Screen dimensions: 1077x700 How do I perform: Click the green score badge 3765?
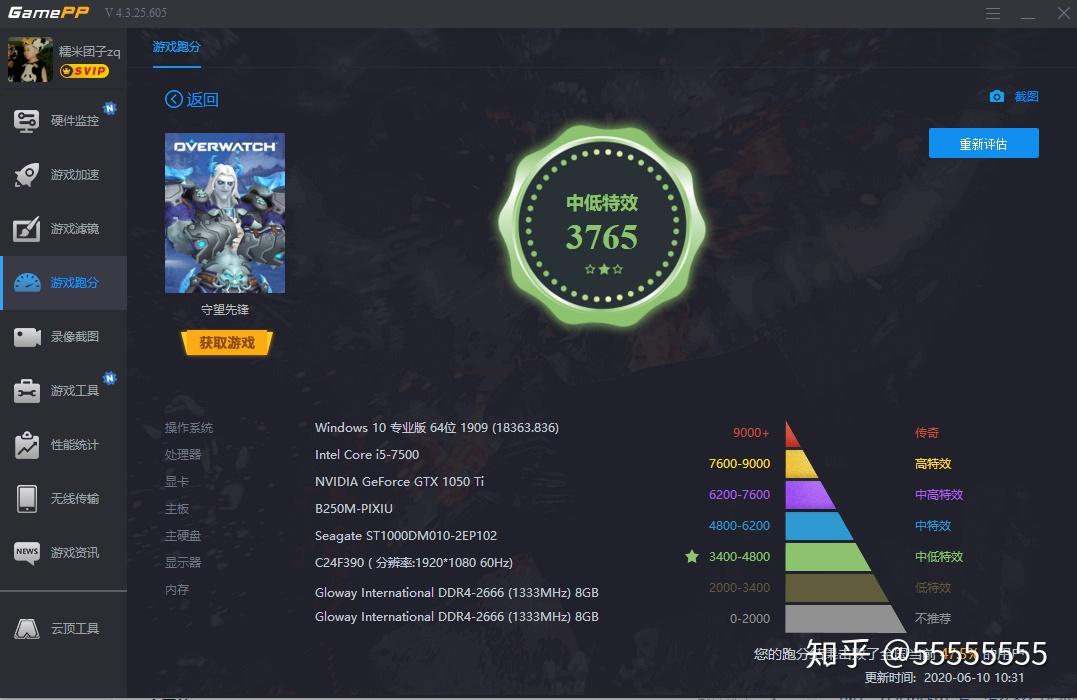[x=602, y=225]
